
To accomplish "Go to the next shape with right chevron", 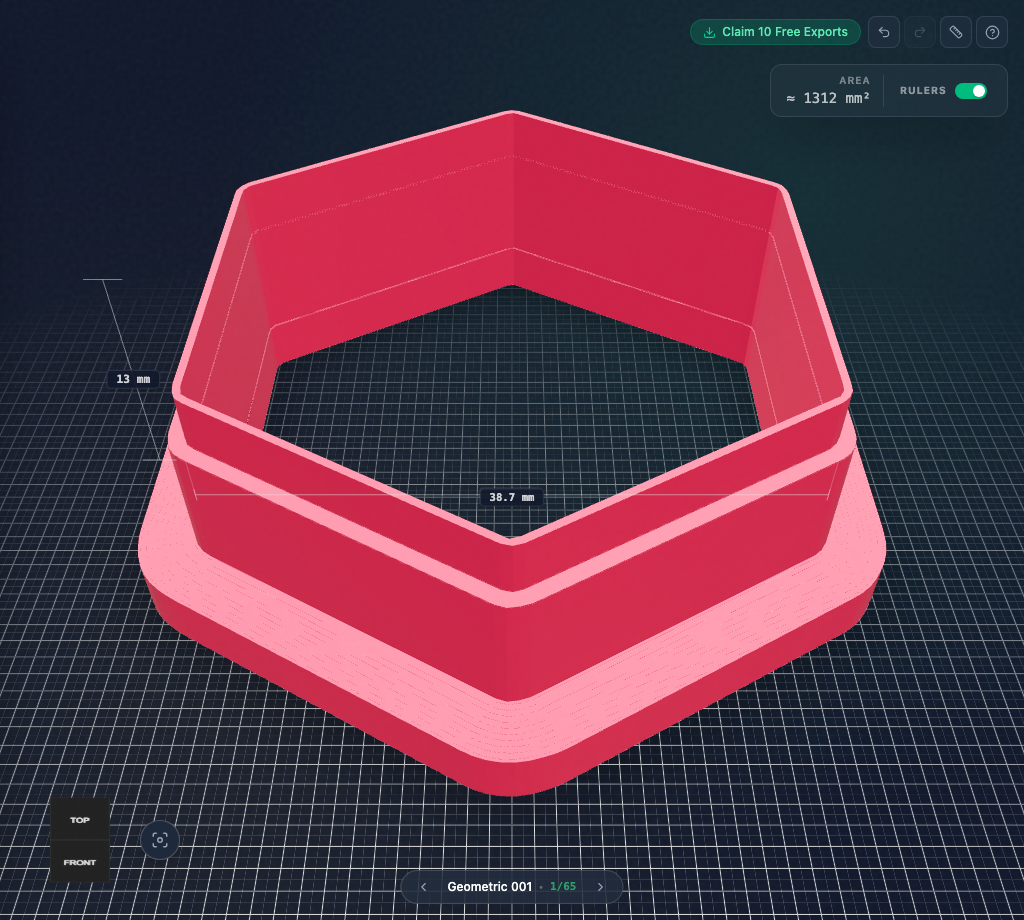I will (x=600, y=887).
